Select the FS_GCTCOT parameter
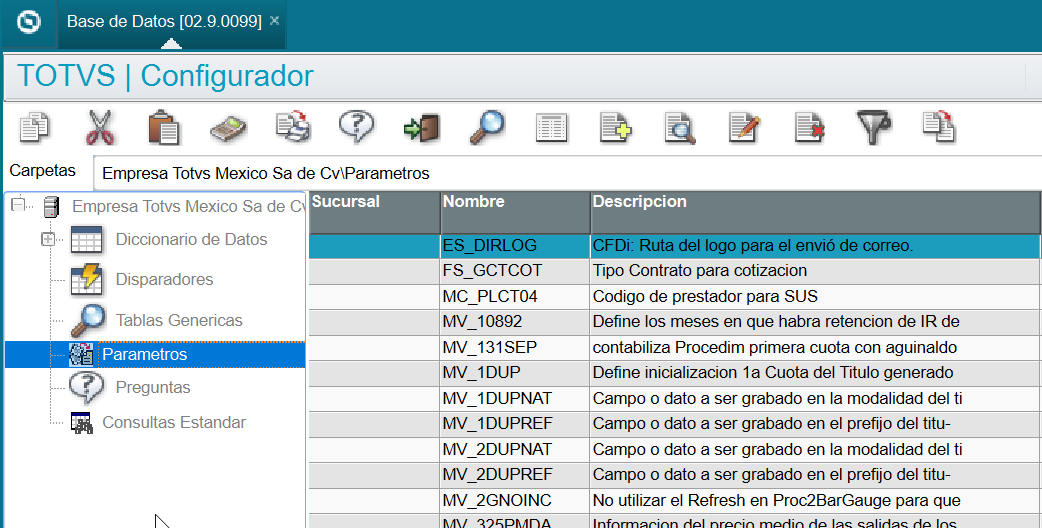This screenshot has height=528, width=1042. pos(492,271)
